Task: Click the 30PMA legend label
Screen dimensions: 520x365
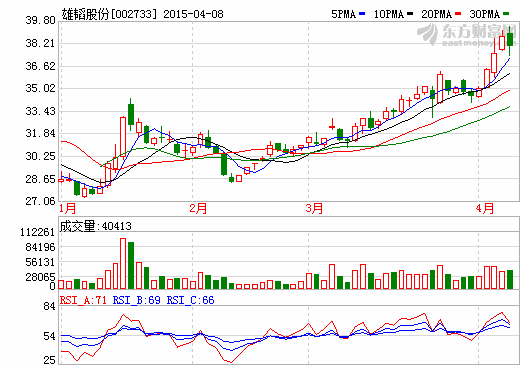Action: 485,14
